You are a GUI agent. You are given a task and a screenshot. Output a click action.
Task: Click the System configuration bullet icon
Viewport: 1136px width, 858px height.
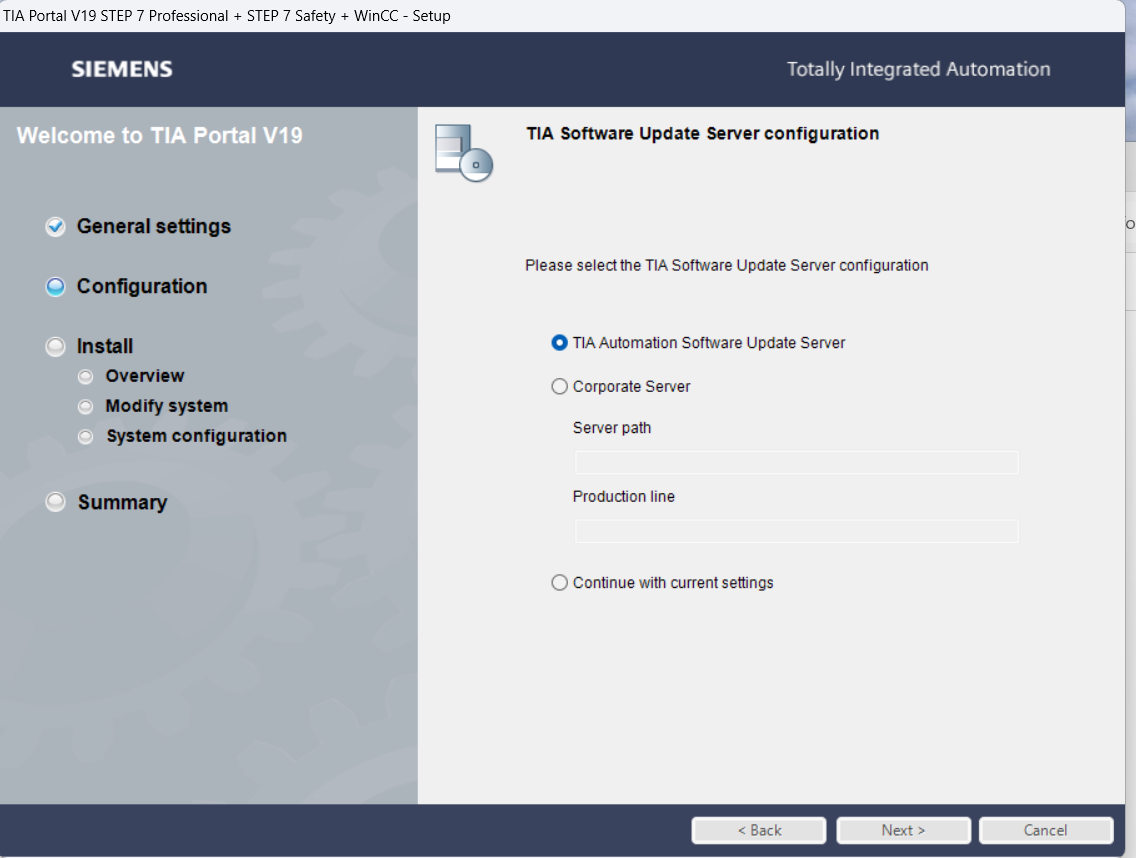click(x=85, y=436)
